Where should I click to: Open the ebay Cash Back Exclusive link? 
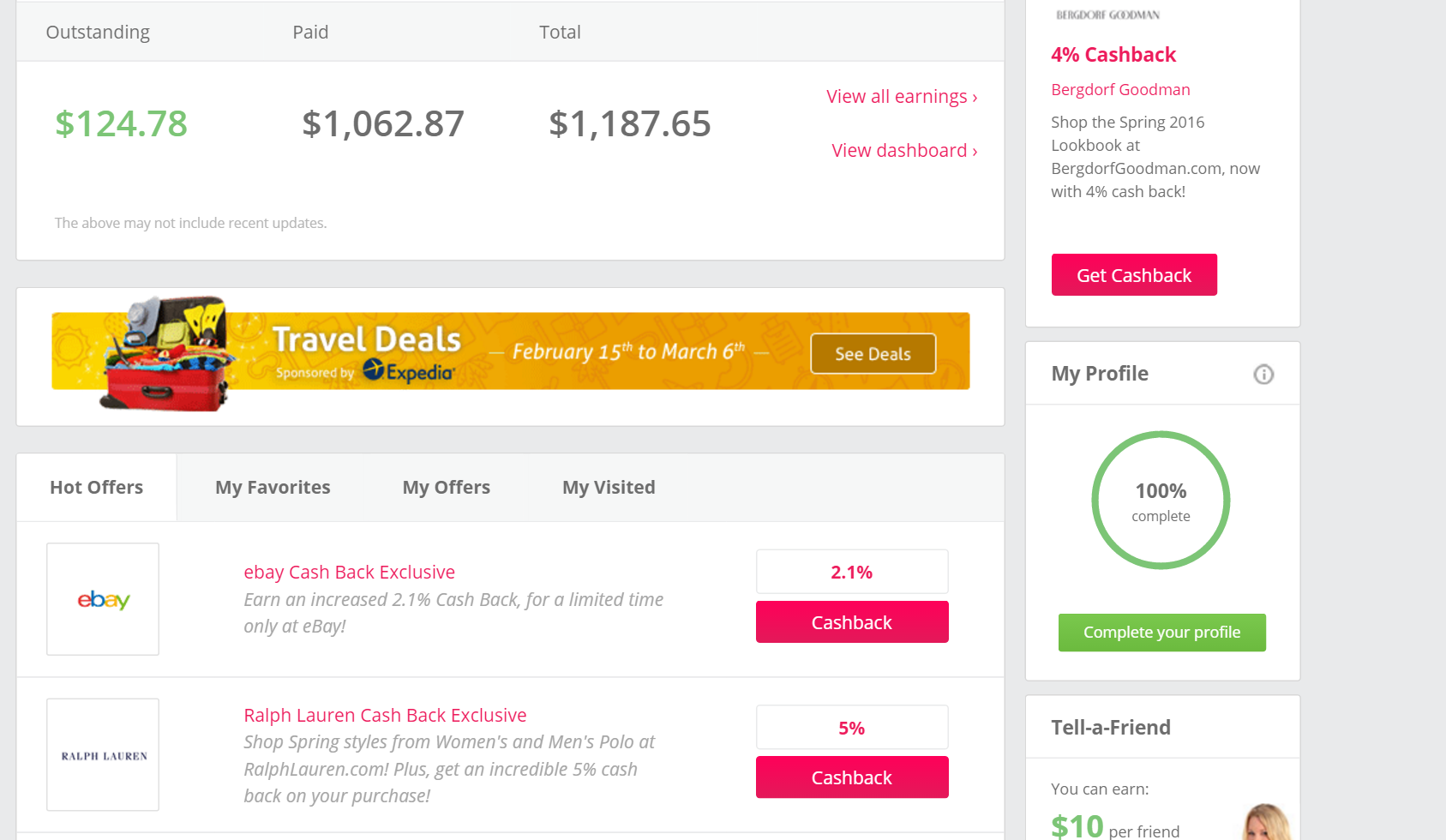coord(349,573)
